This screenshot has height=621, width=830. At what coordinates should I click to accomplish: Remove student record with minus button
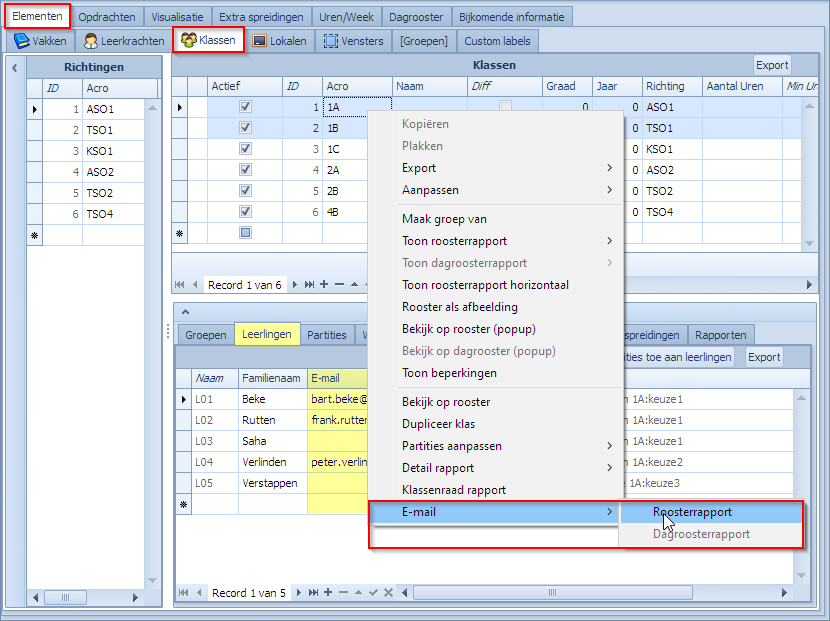pyautogui.click(x=343, y=592)
